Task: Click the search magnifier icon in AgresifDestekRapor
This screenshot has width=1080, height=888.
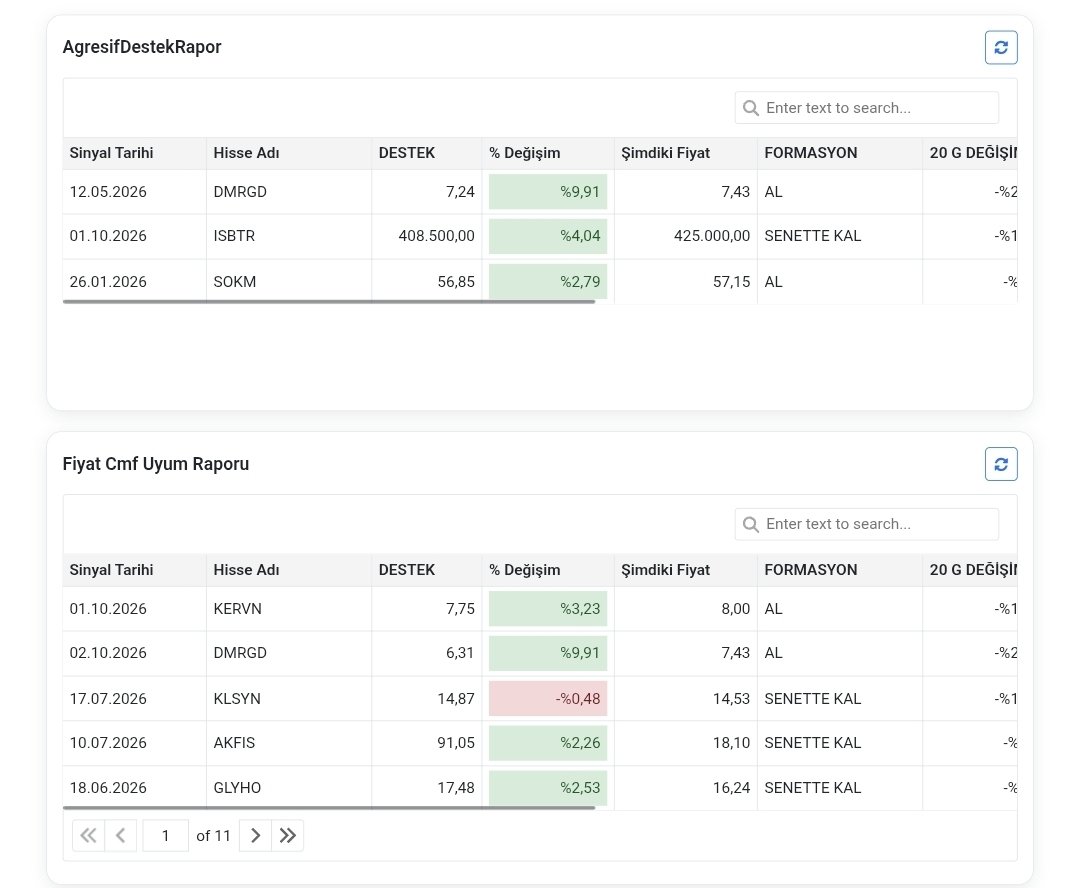Action: tap(751, 108)
